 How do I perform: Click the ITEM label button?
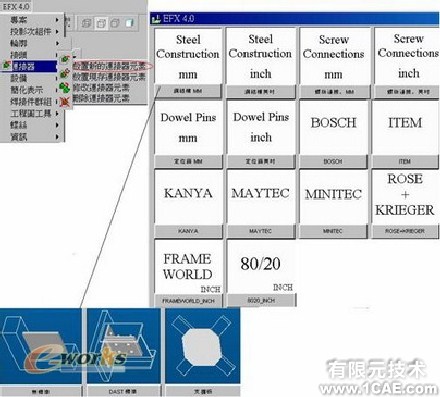tap(405, 162)
